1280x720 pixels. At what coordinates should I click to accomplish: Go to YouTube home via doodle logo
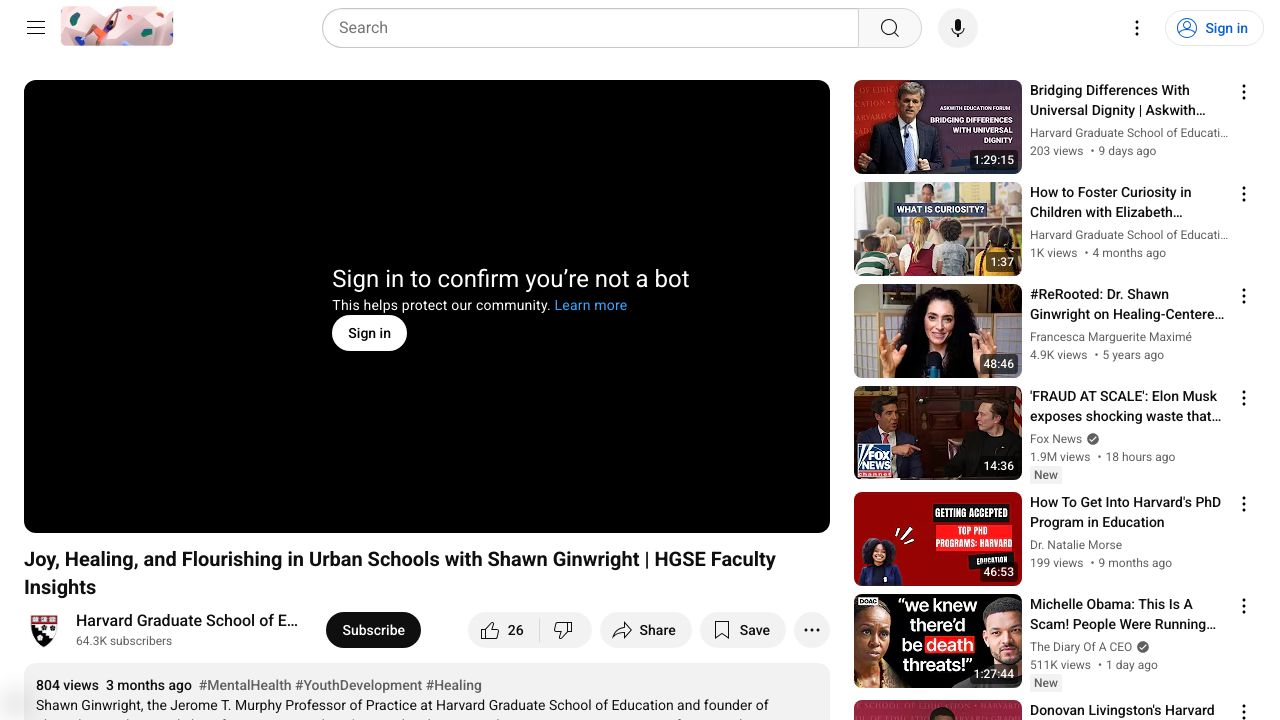pyautogui.click(x=117, y=26)
